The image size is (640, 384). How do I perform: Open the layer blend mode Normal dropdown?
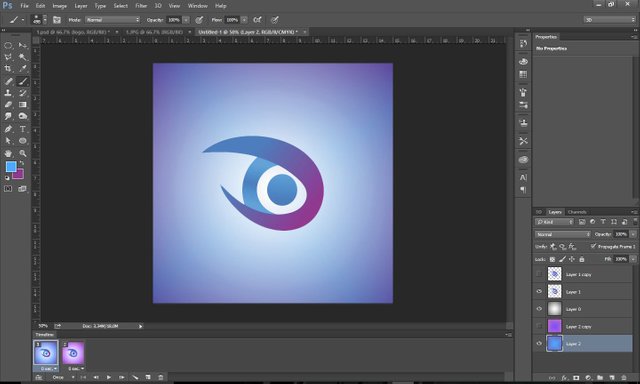pyautogui.click(x=562, y=234)
